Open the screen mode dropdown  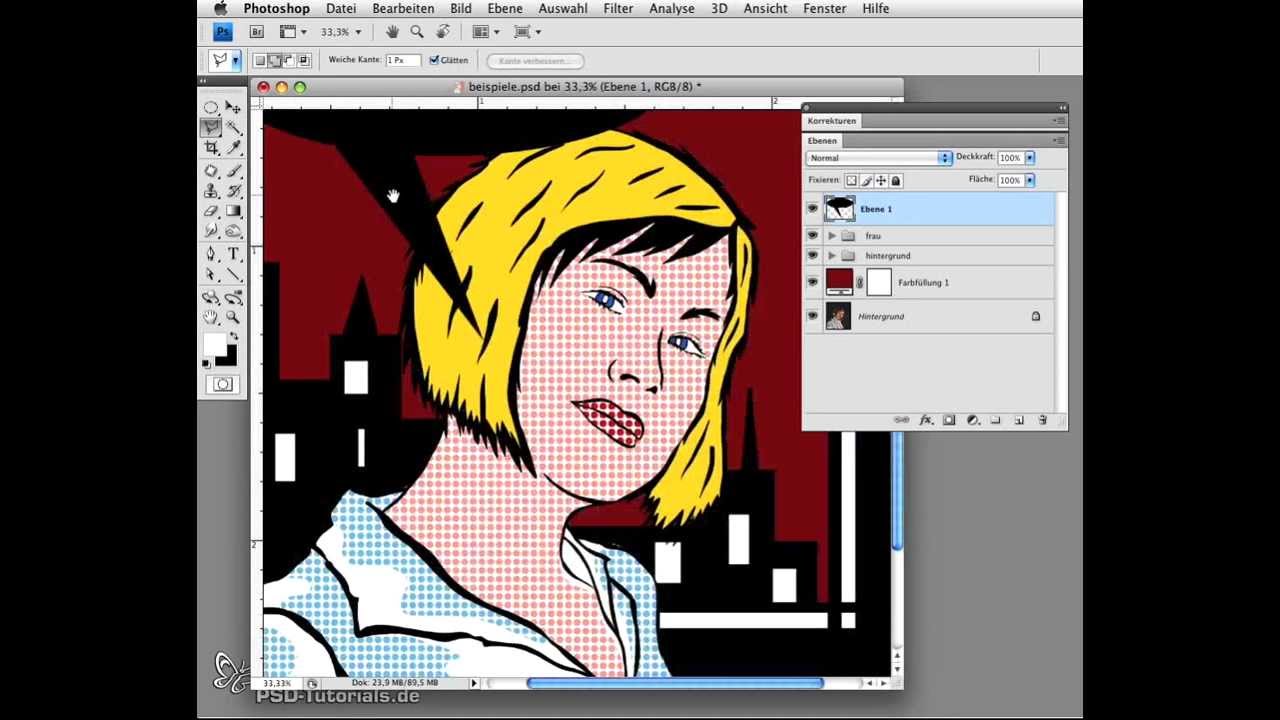[x=527, y=32]
